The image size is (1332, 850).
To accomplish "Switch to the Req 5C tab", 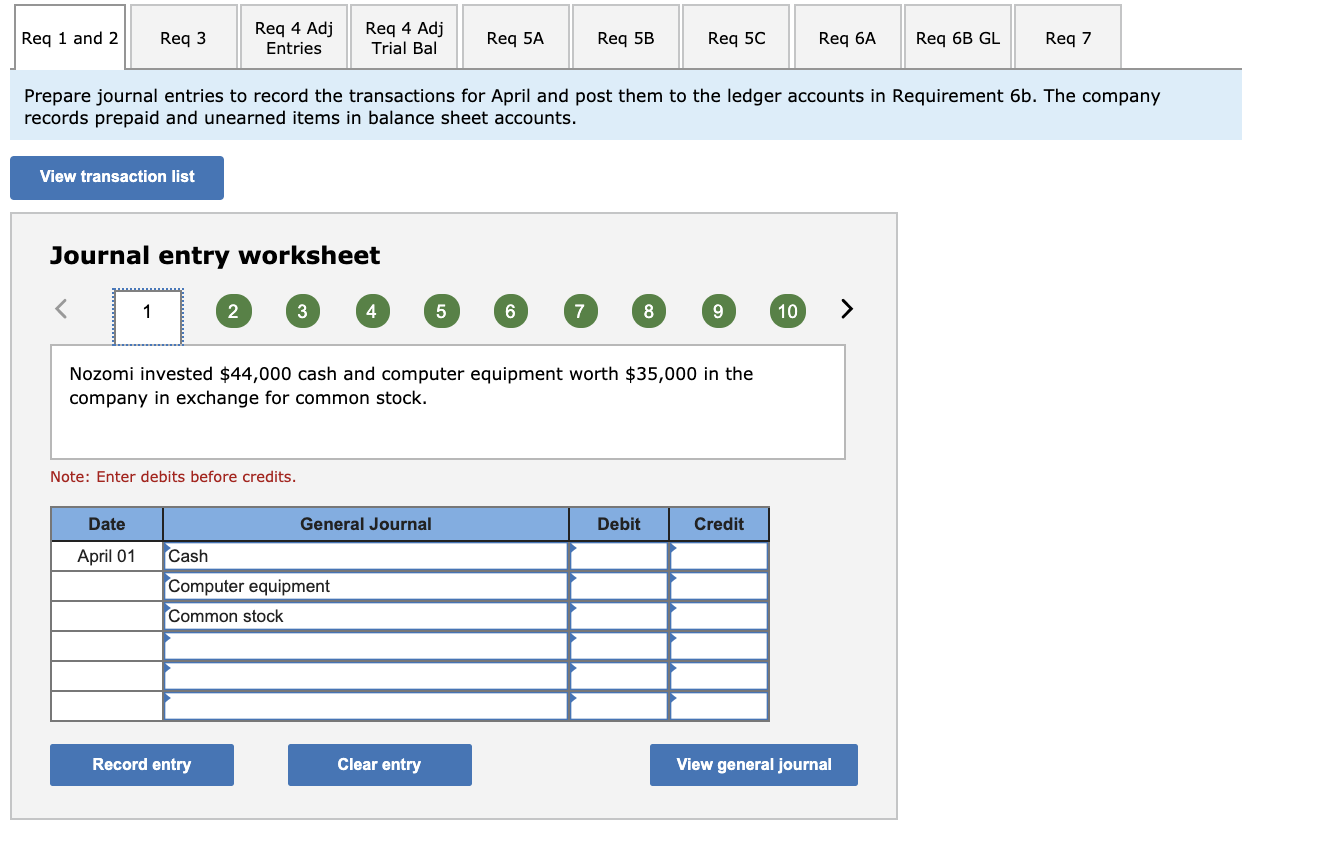I will (x=736, y=38).
